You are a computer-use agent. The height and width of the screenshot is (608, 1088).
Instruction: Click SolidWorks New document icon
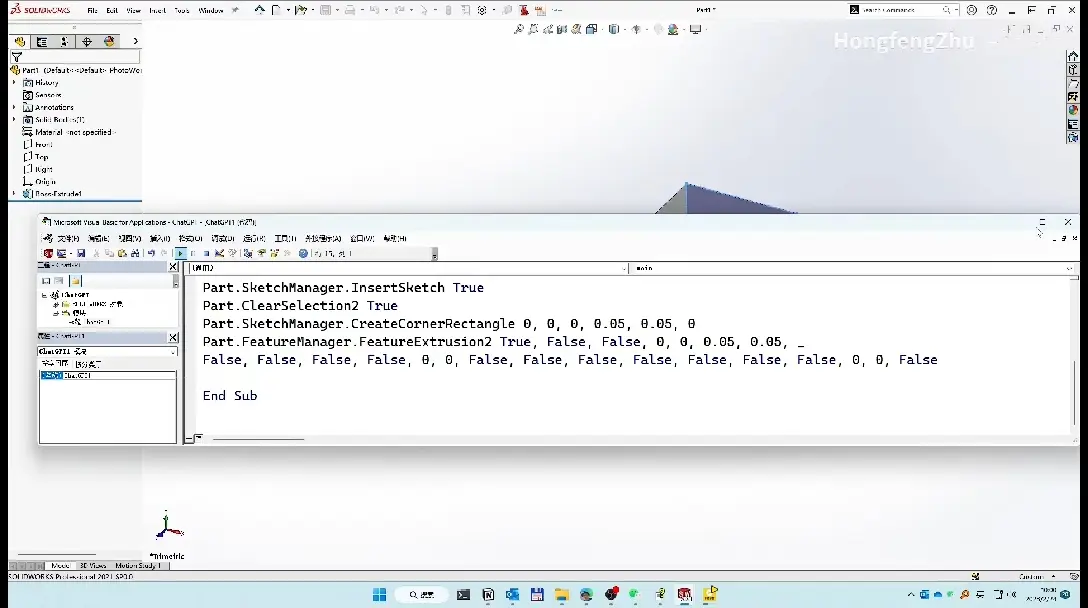point(276,10)
